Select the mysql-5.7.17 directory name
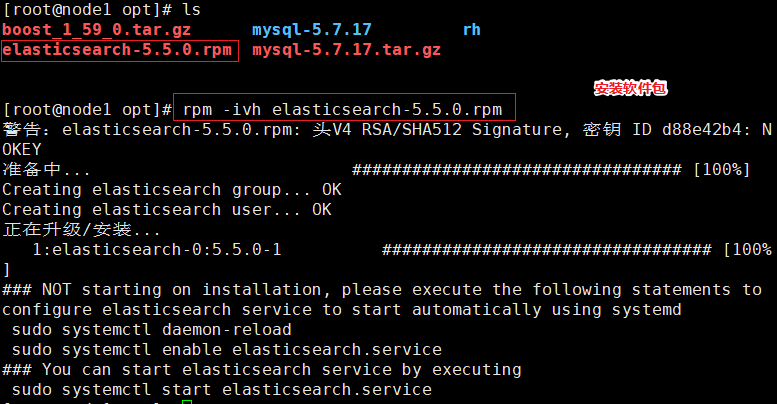The height and width of the screenshot is (404, 777). (x=312, y=30)
